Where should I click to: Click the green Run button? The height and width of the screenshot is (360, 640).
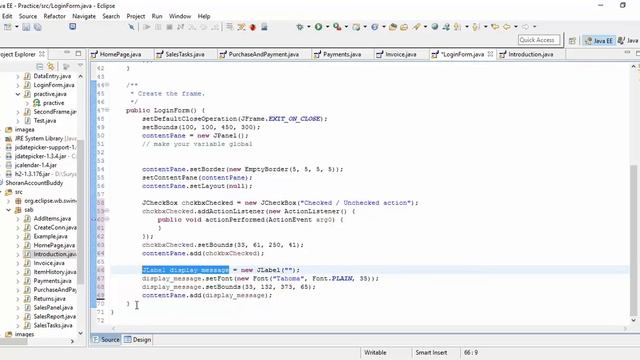click(x=318, y=27)
